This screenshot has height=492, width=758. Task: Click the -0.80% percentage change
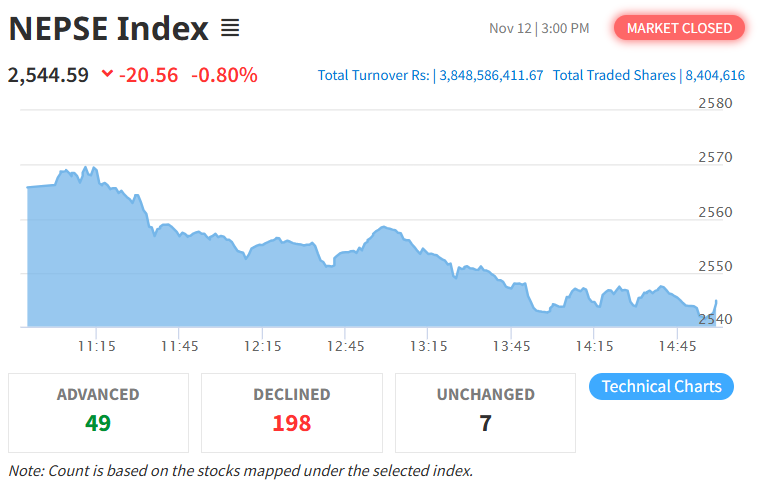pos(224,75)
